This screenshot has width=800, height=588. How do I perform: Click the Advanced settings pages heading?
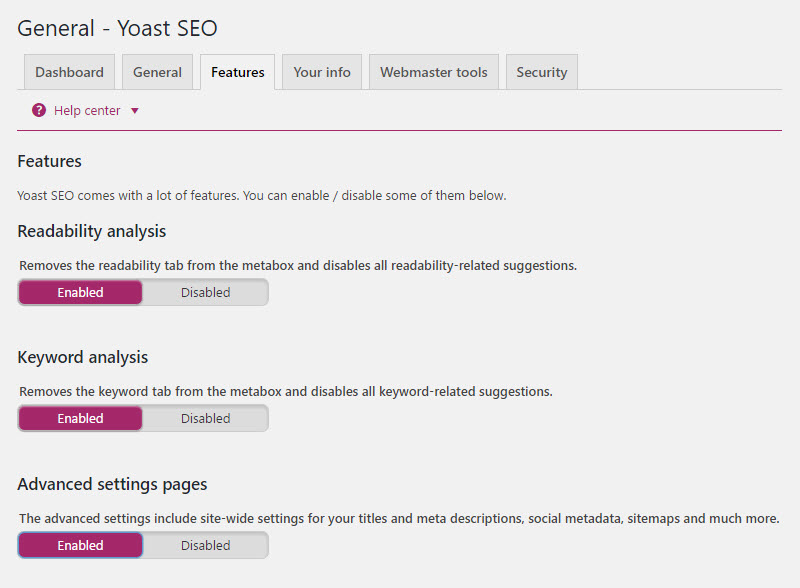click(112, 484)
